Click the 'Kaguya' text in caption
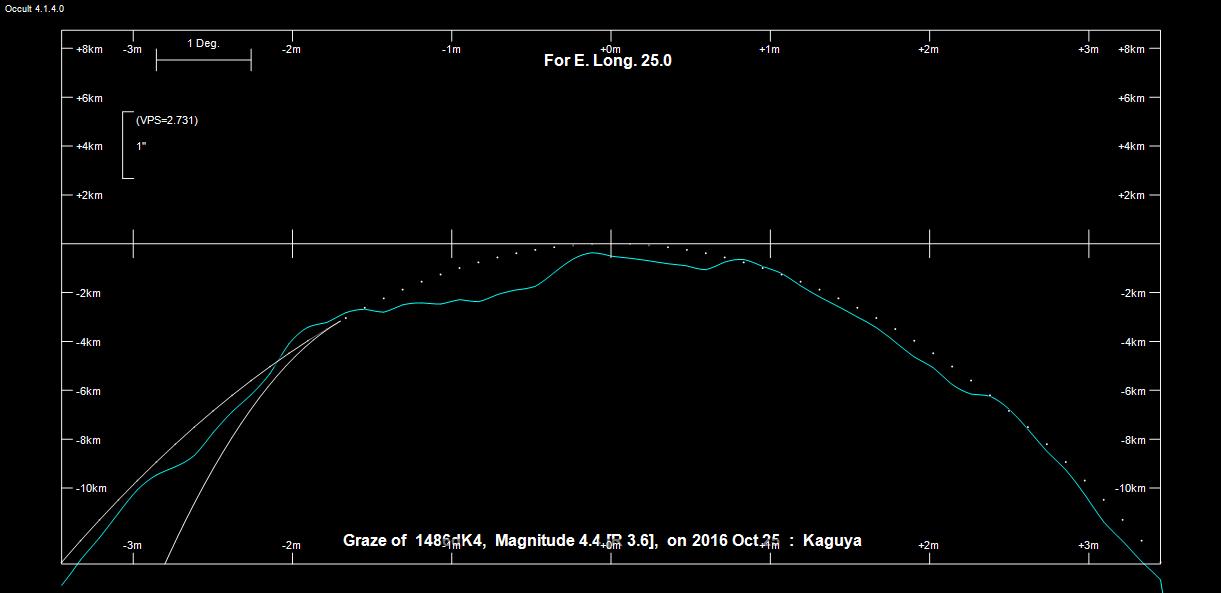1221x593 pixels. 831,541
